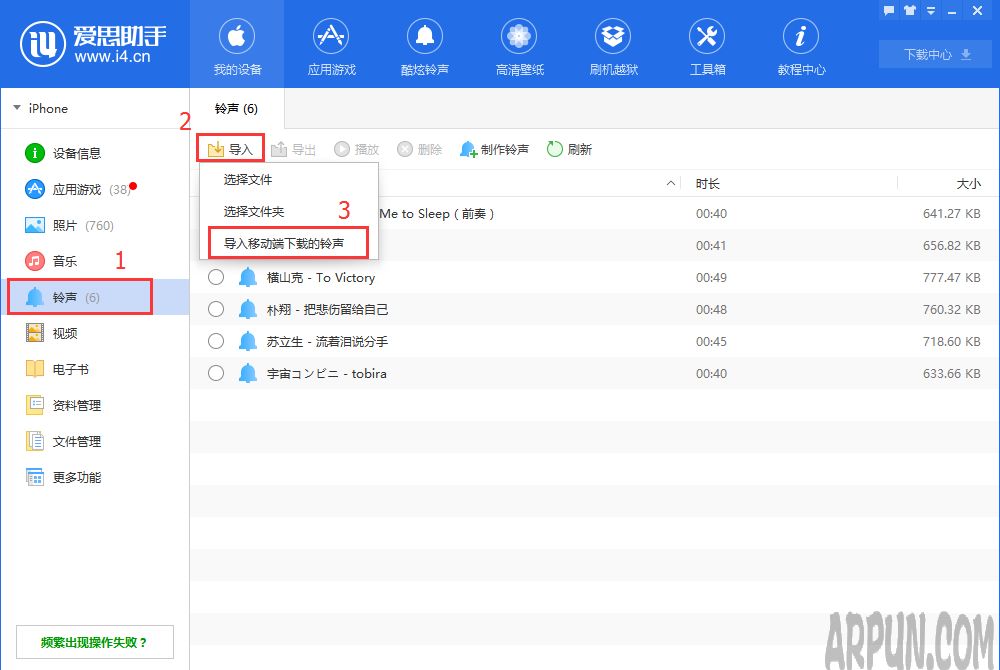Switch to 我的设备 view

point(237,44)
